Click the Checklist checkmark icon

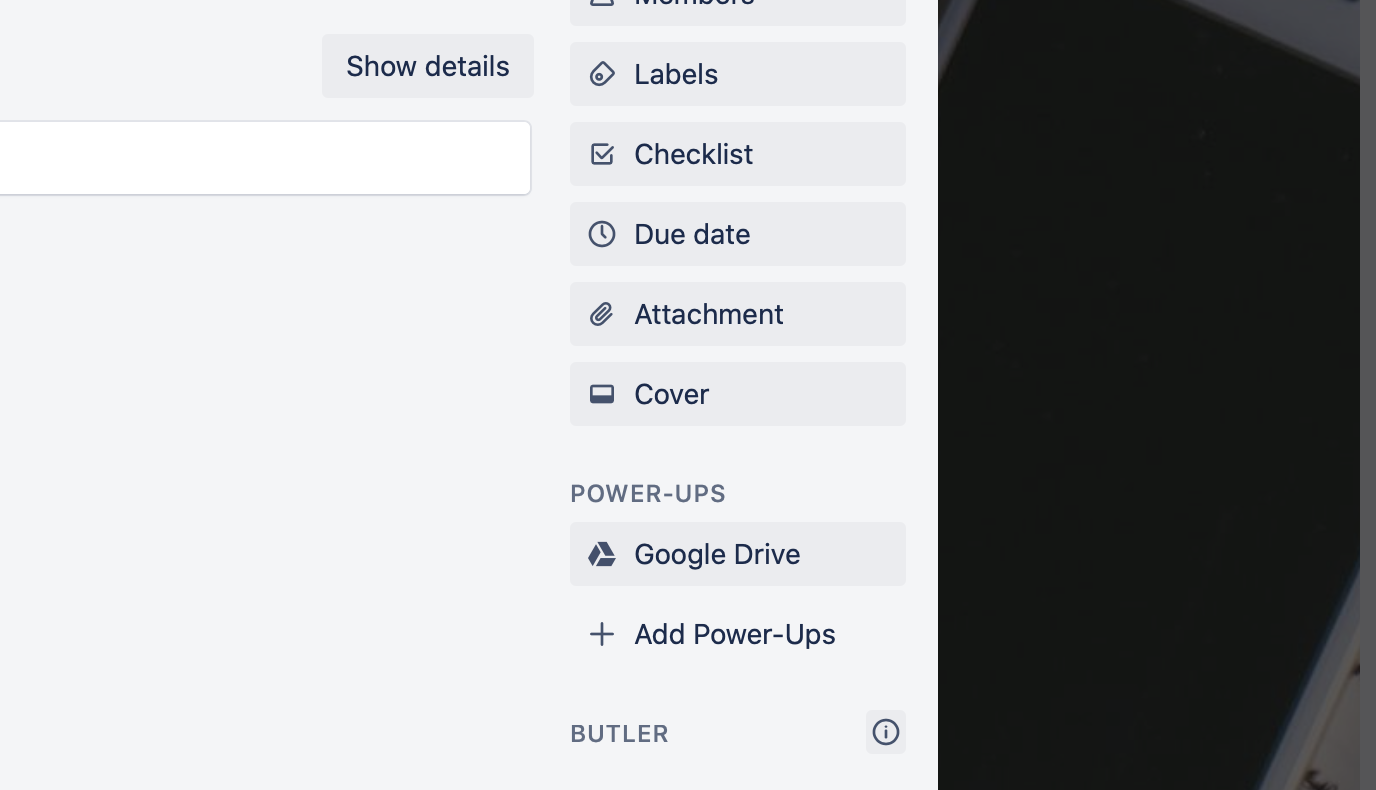point(601,154)
